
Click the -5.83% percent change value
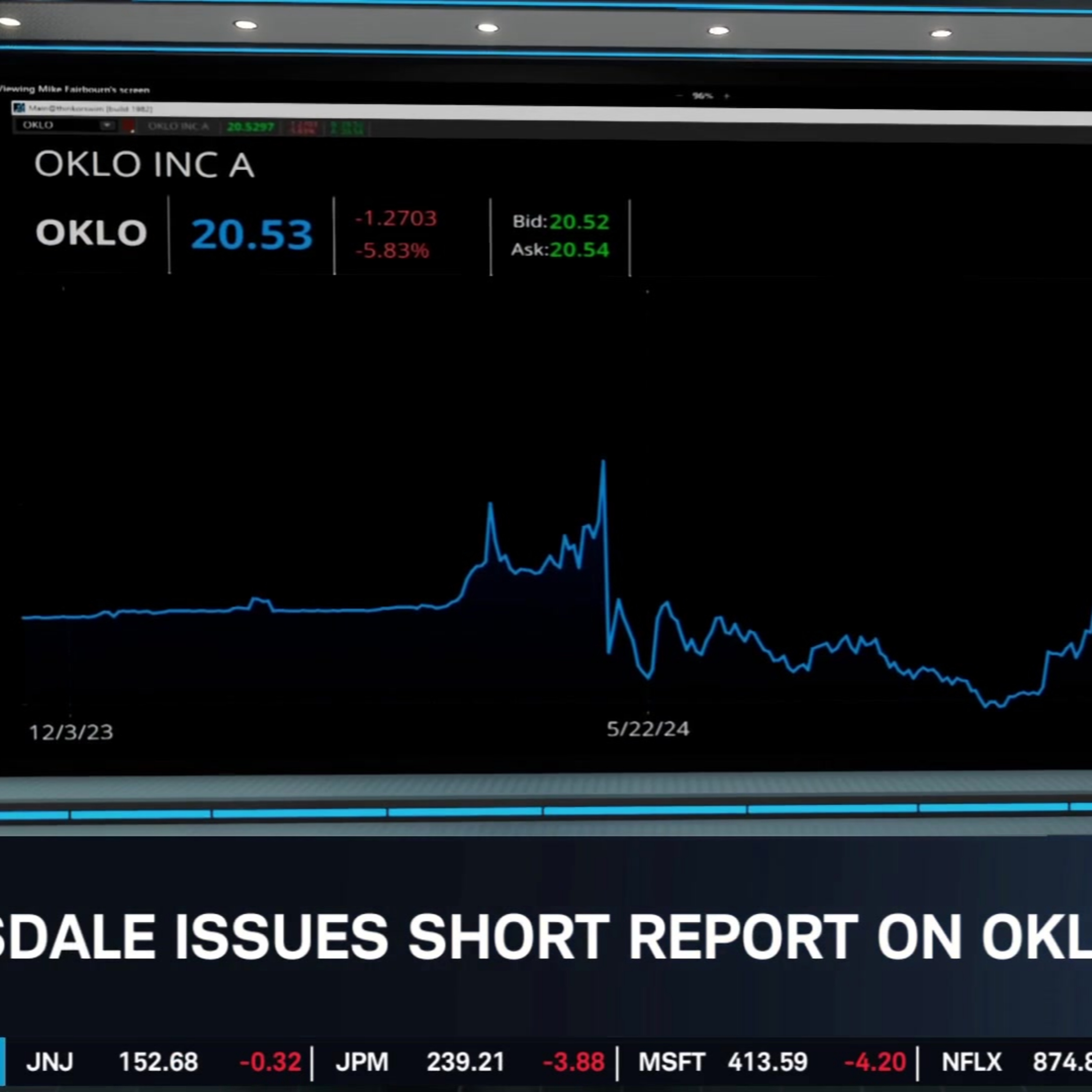tap(392, 250)
